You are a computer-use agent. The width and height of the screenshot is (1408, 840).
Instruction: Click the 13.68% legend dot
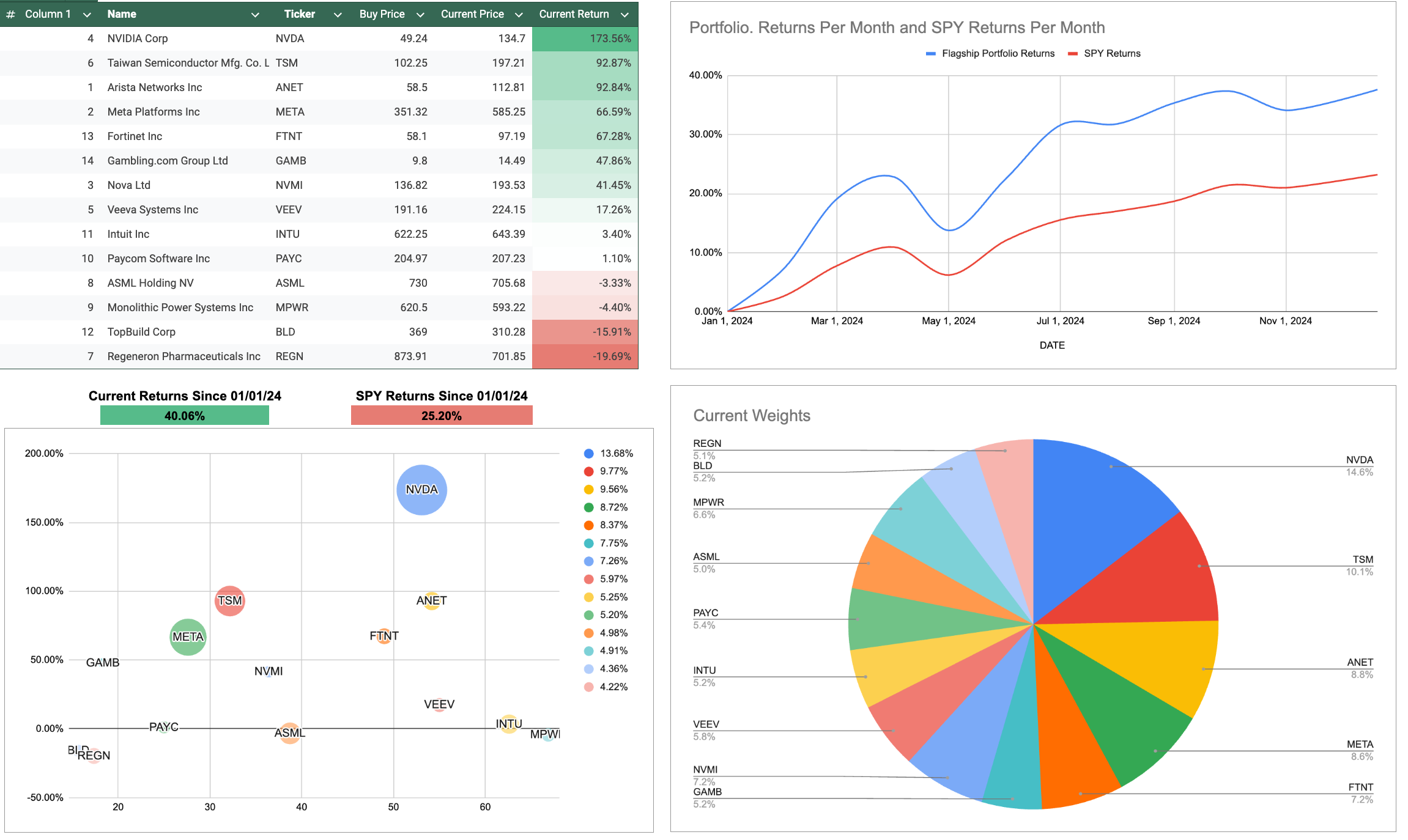point(589,454)
